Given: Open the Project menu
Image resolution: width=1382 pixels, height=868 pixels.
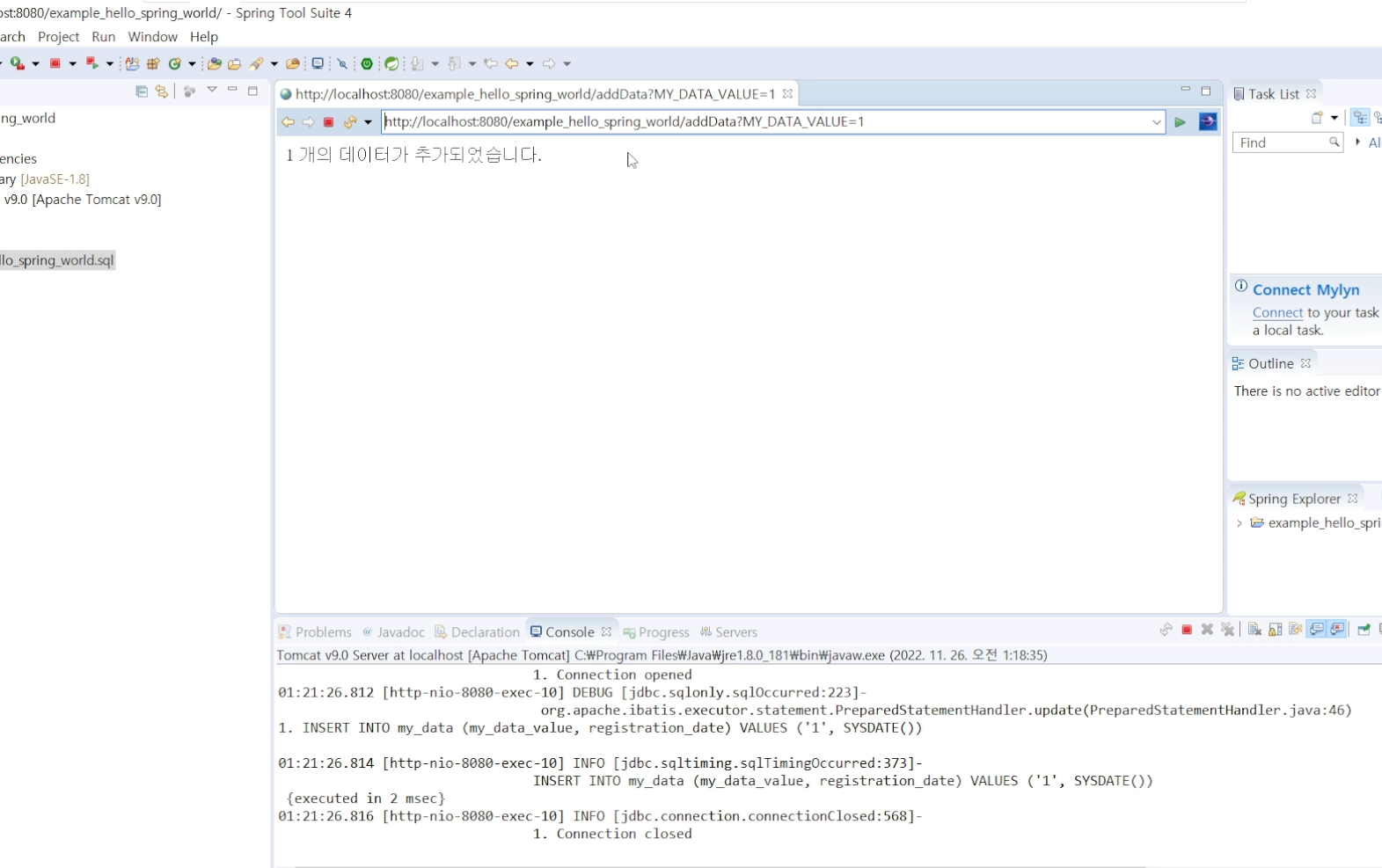Looking at the screenshot, I should pos(59,37).
